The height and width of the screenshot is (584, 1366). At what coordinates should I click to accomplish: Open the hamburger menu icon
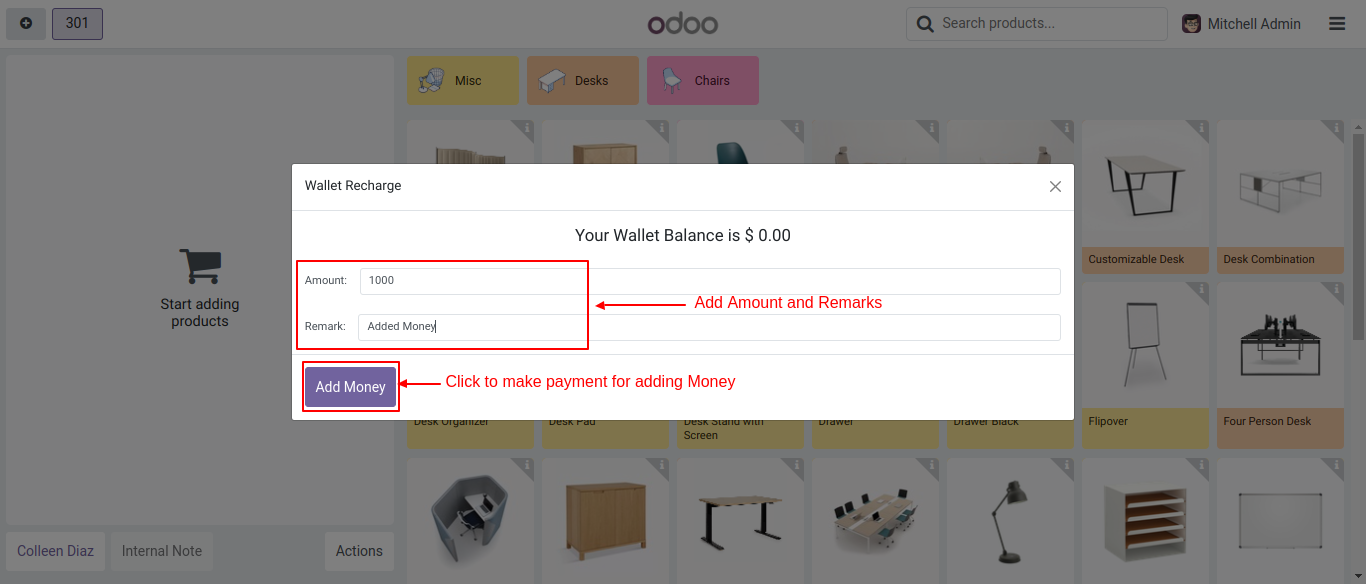pyautogui.click(x=1337, y=24)
